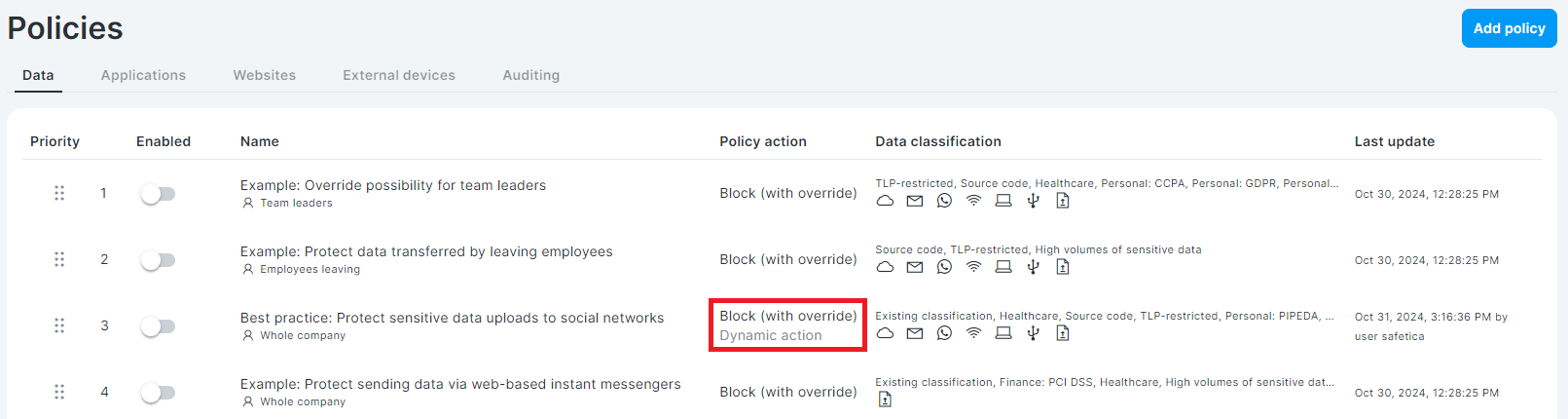Click the Add policy button
Image resolution: width=1568 pixels, height=419 pixels.
click(x=1510, y=28)
